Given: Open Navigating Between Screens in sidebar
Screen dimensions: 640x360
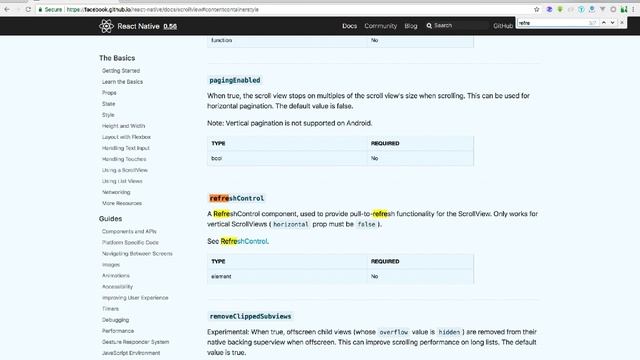Looking at the screenshot, I should click(137, 253).
